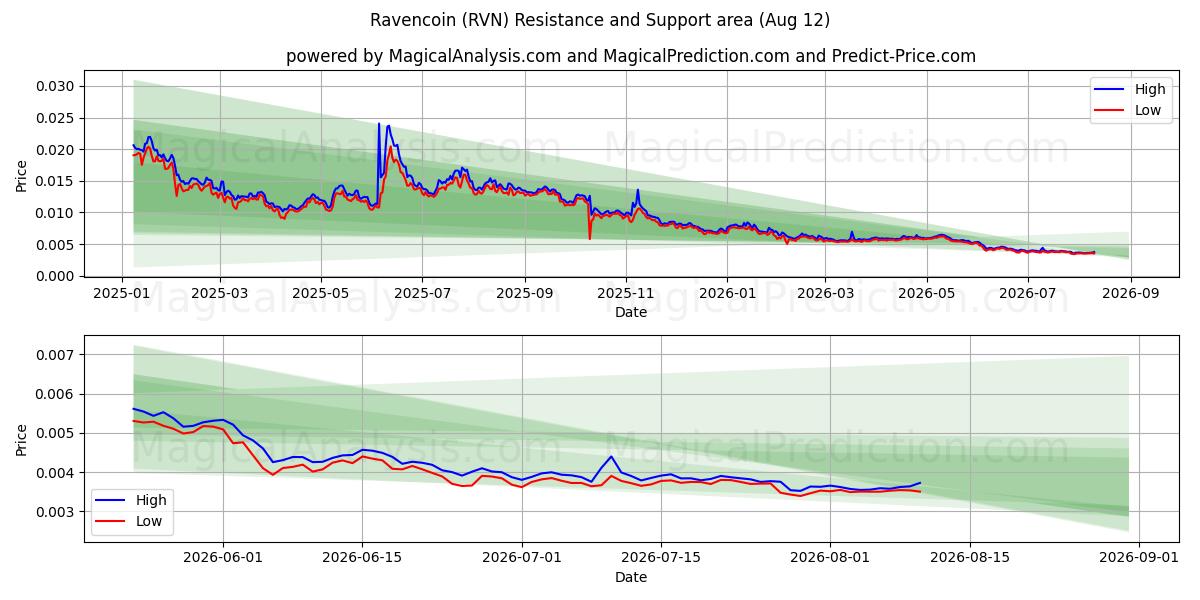Click the '2025-01' x-axis label on the top chart

[x=122, y=295]
